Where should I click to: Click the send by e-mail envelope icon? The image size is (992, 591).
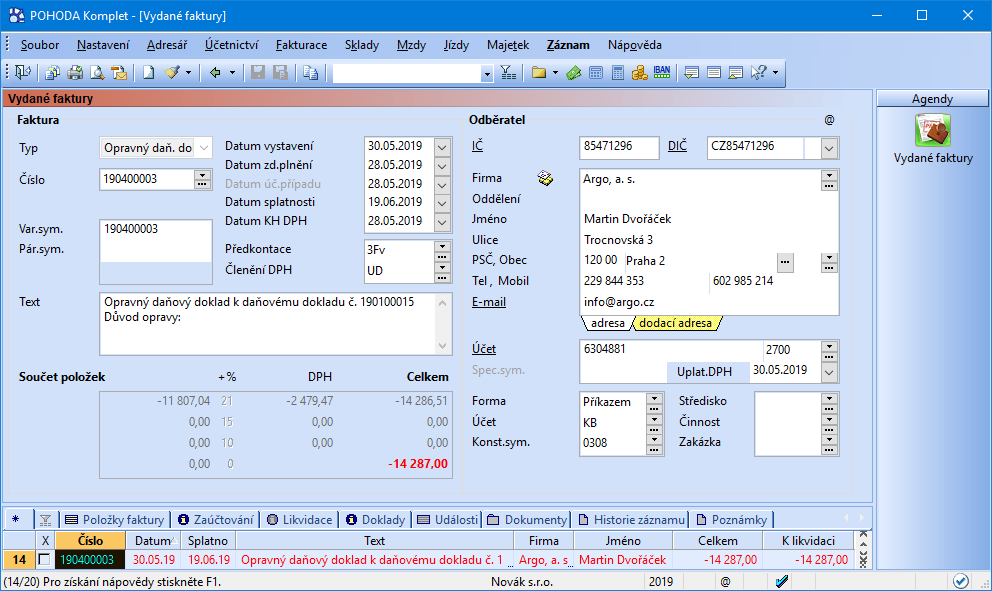(x=119, y=73)
